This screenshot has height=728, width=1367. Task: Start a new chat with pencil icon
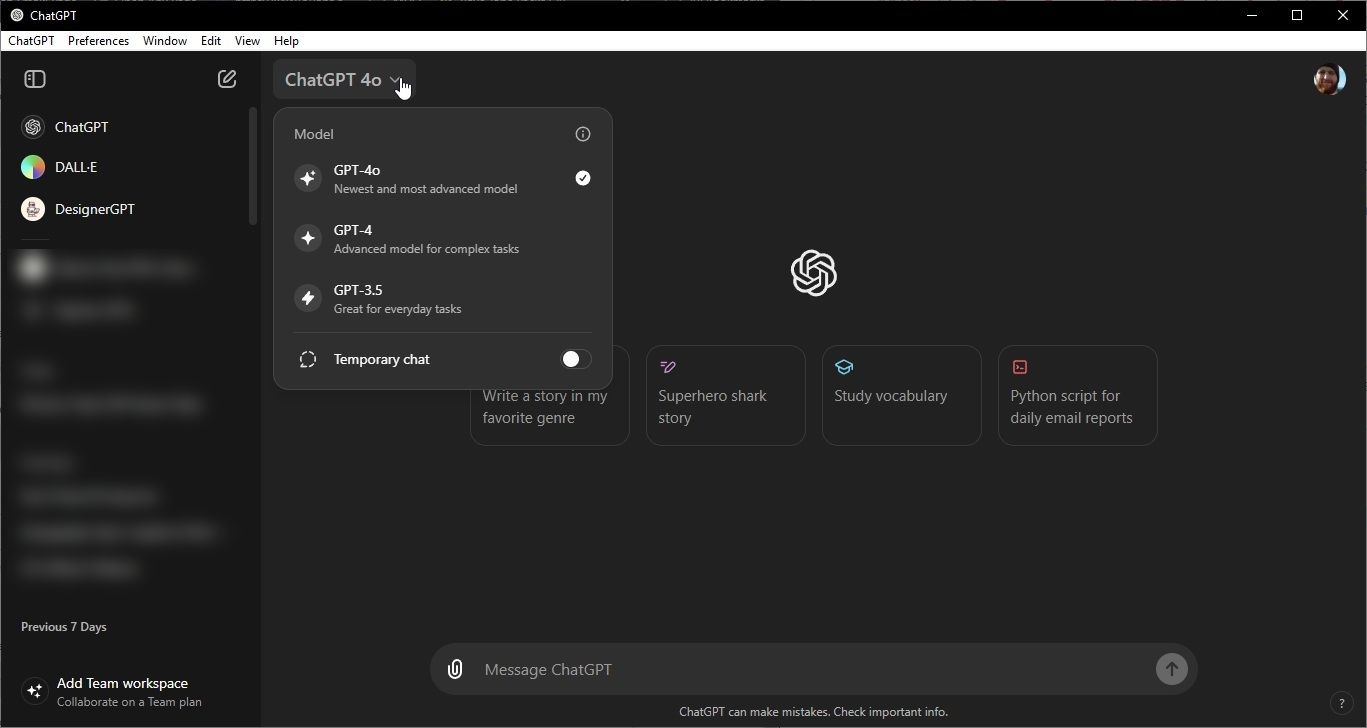click(227, 79)
